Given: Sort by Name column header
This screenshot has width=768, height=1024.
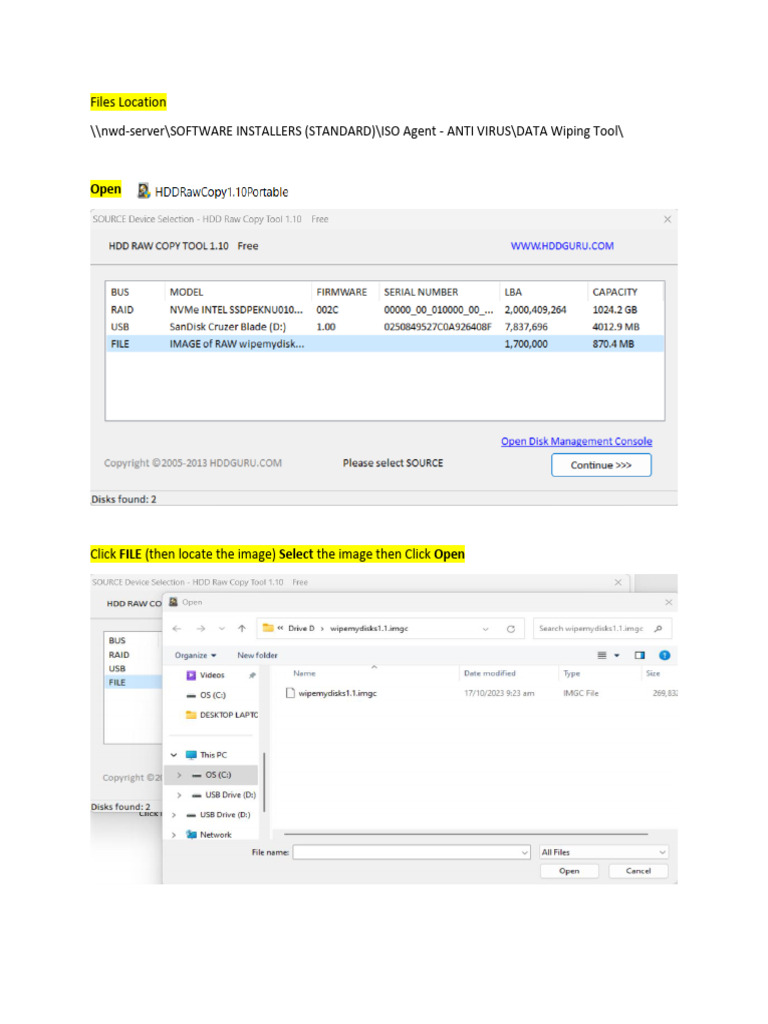Looking at the screenshot, I should 304,673.
